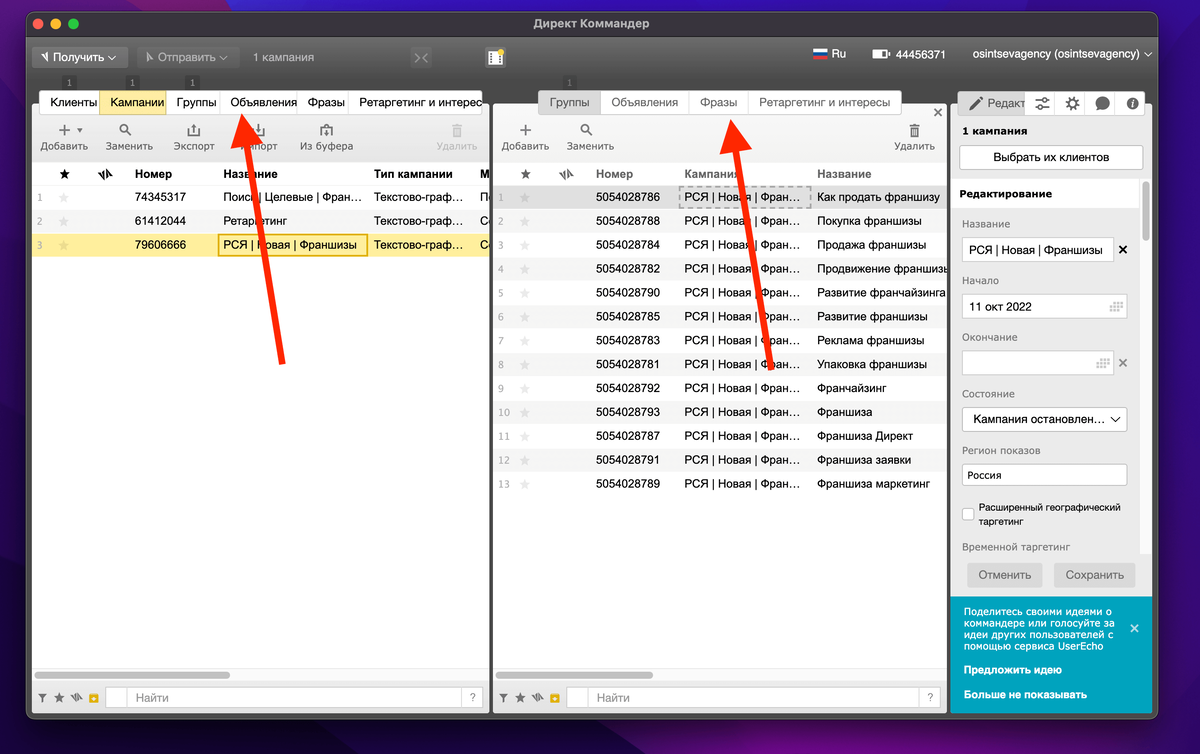This screenshot has height=754, width=1200.
Task: Open left panel Объявления tab
Action: (x=263, y=102)
